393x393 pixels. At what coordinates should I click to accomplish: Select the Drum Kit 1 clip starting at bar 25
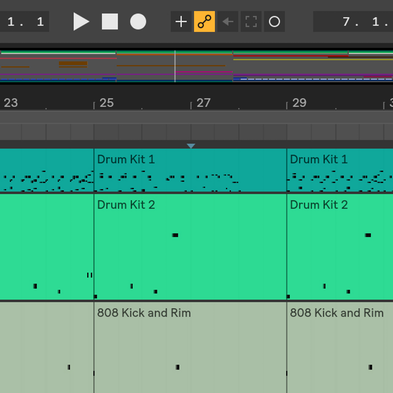click(x=190, y=170)
